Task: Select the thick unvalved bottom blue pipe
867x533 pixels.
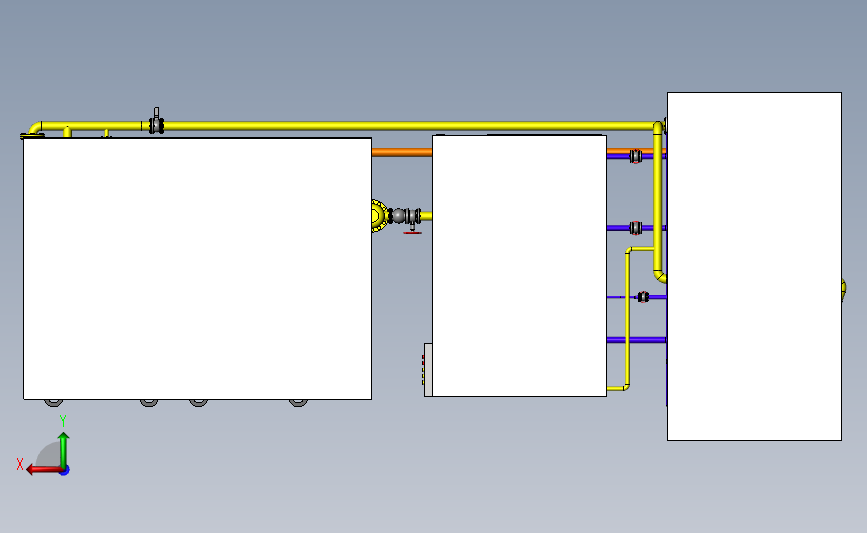Action: tap(636, 339)
